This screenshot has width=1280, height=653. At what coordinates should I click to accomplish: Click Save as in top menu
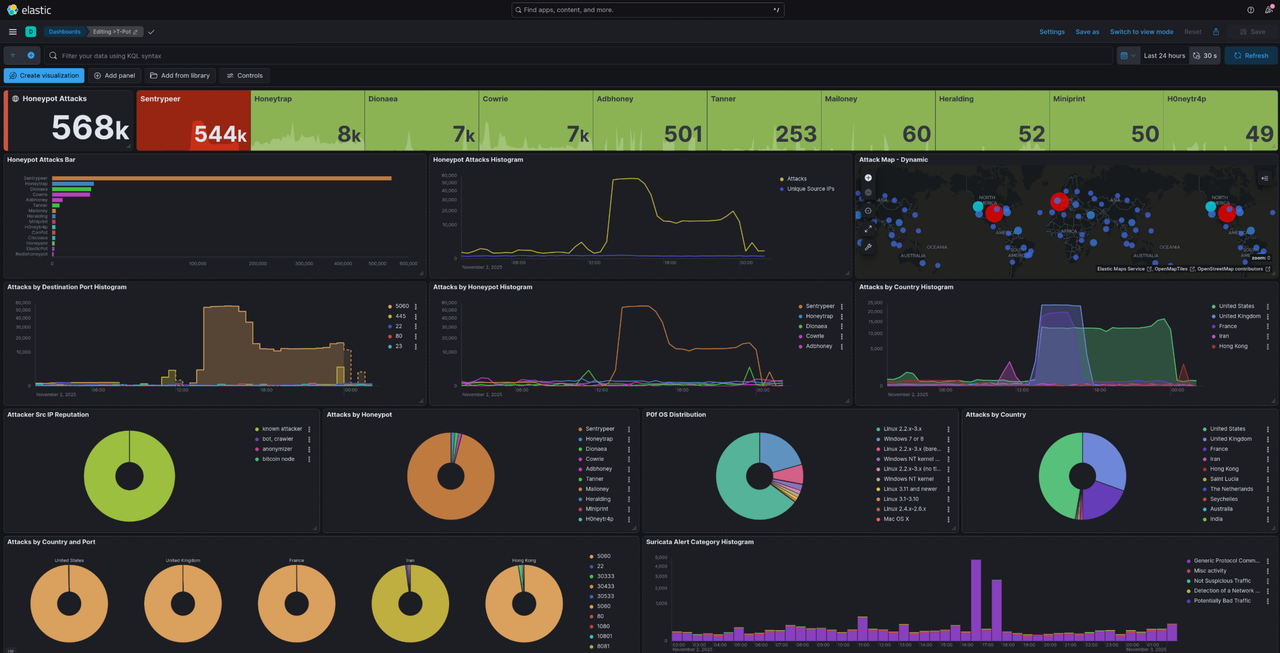point(1087,32)
